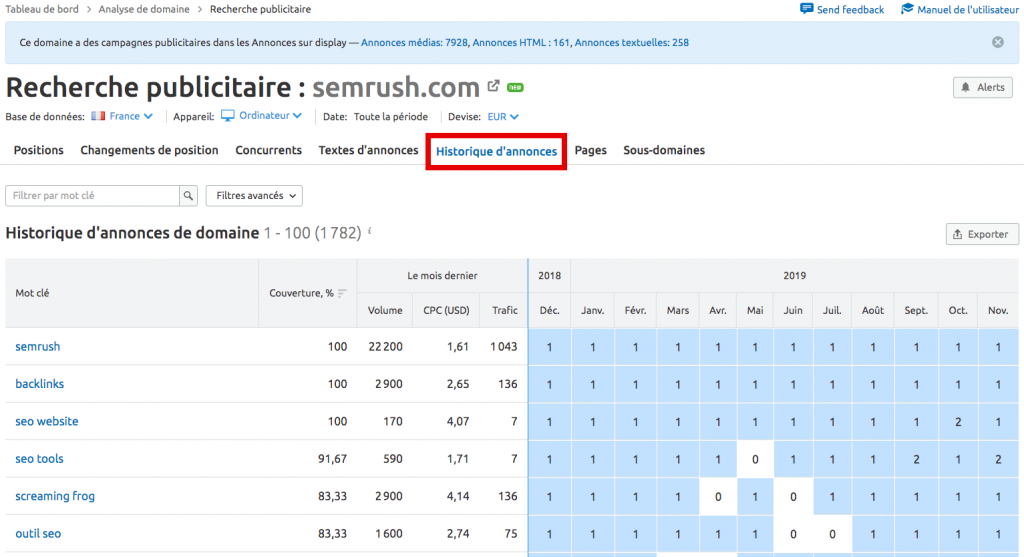Open semrush.com via the external link icon
The width and height of the screenshot is (1024, 557).
click(x=494, y=86)
